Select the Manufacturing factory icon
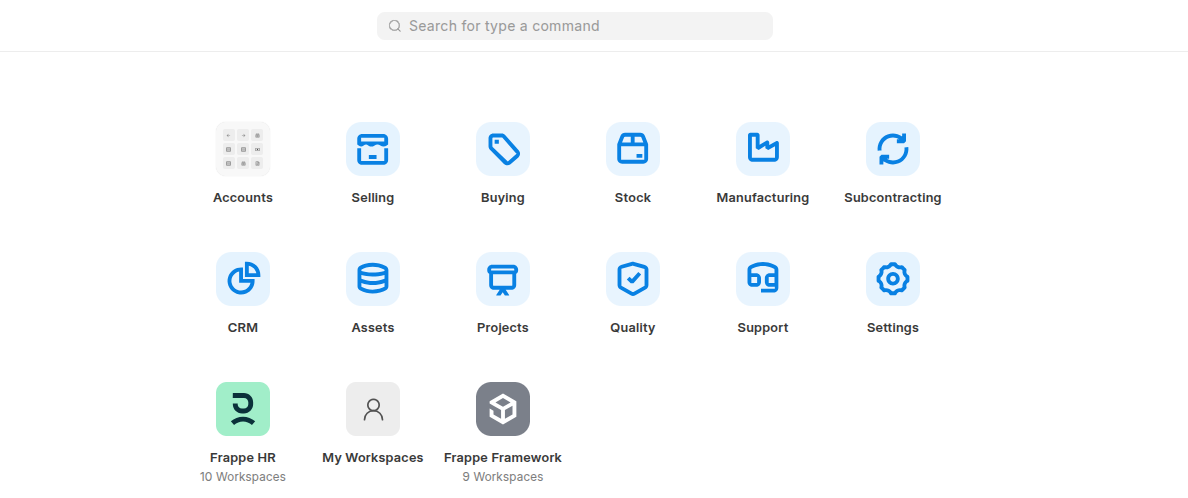The width and height of the screenshot is (1188, 498). pos(763,149)
